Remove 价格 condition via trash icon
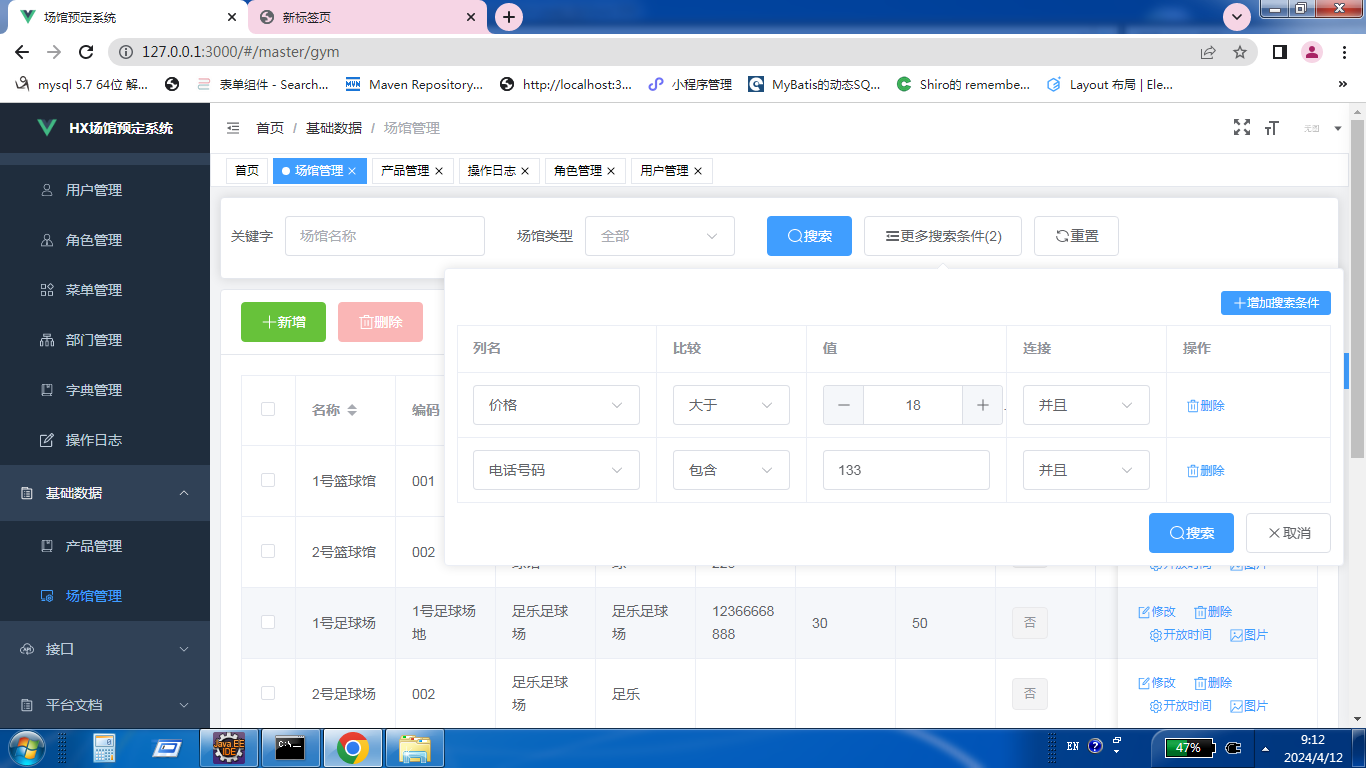This screenshot has width=1366, height=768. [x=1203, y=405]
